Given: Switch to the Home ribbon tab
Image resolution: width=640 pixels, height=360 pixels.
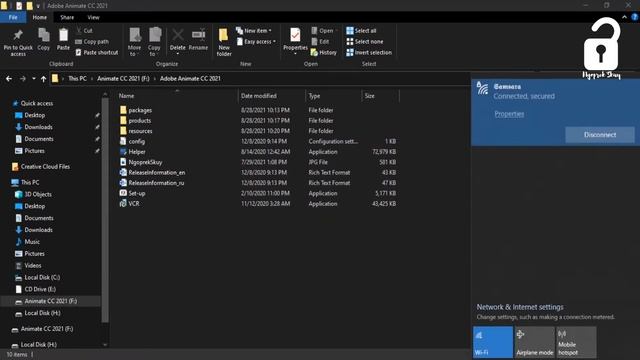Looking at the screenshot, I should tap(40, 17).
